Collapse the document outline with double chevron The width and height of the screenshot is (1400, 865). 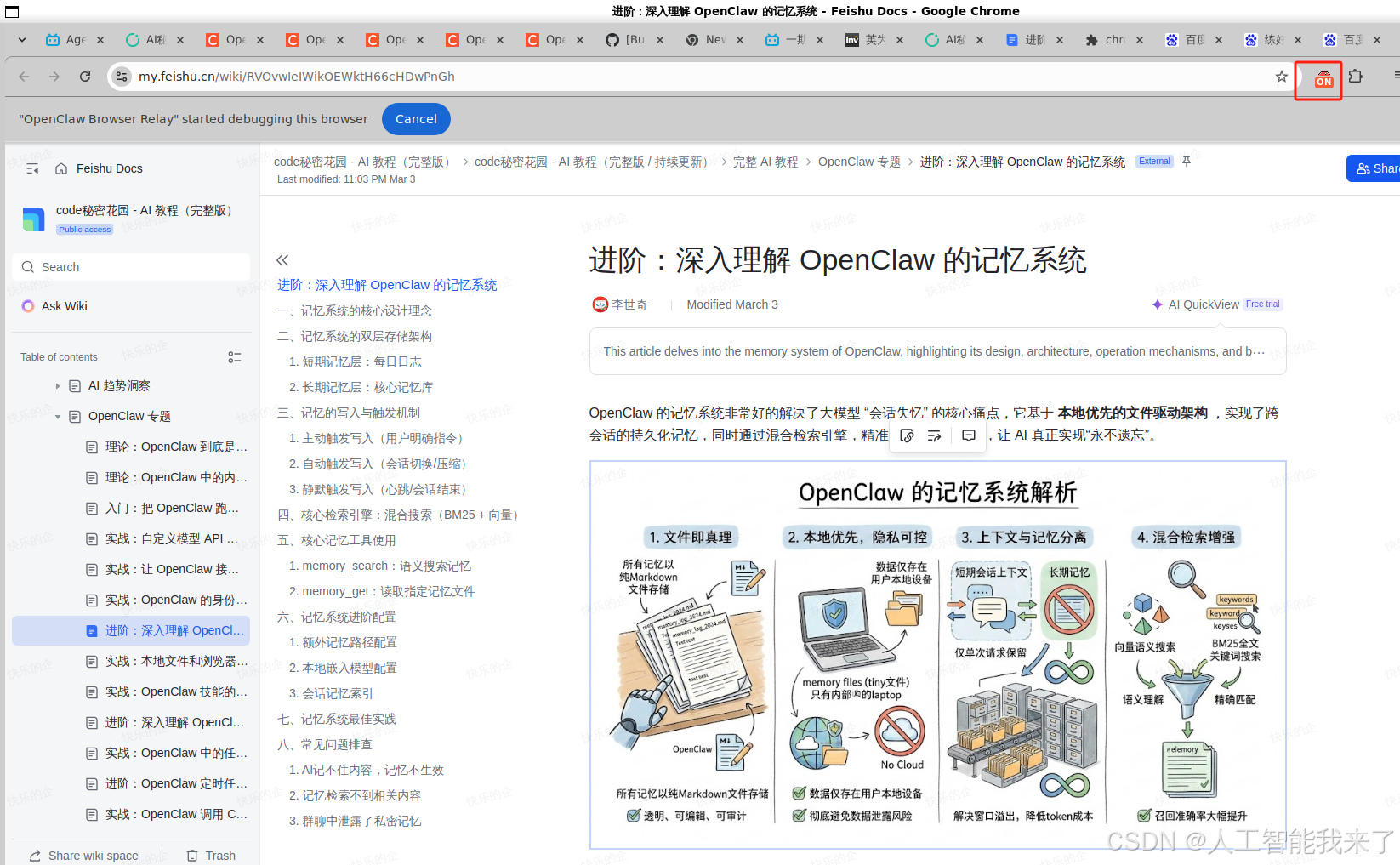(282, 260)
